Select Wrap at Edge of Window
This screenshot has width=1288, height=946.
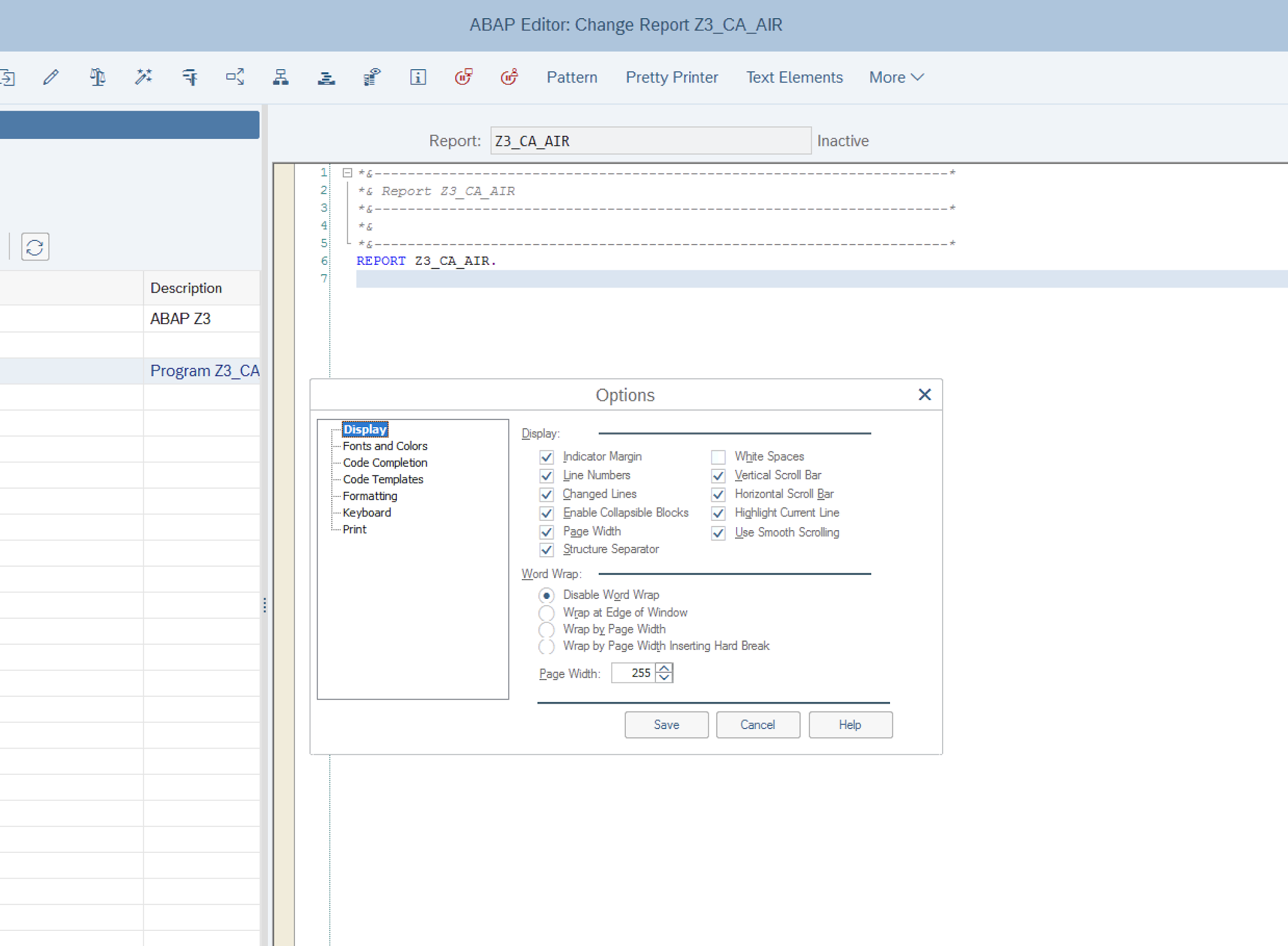click(547, 613)
